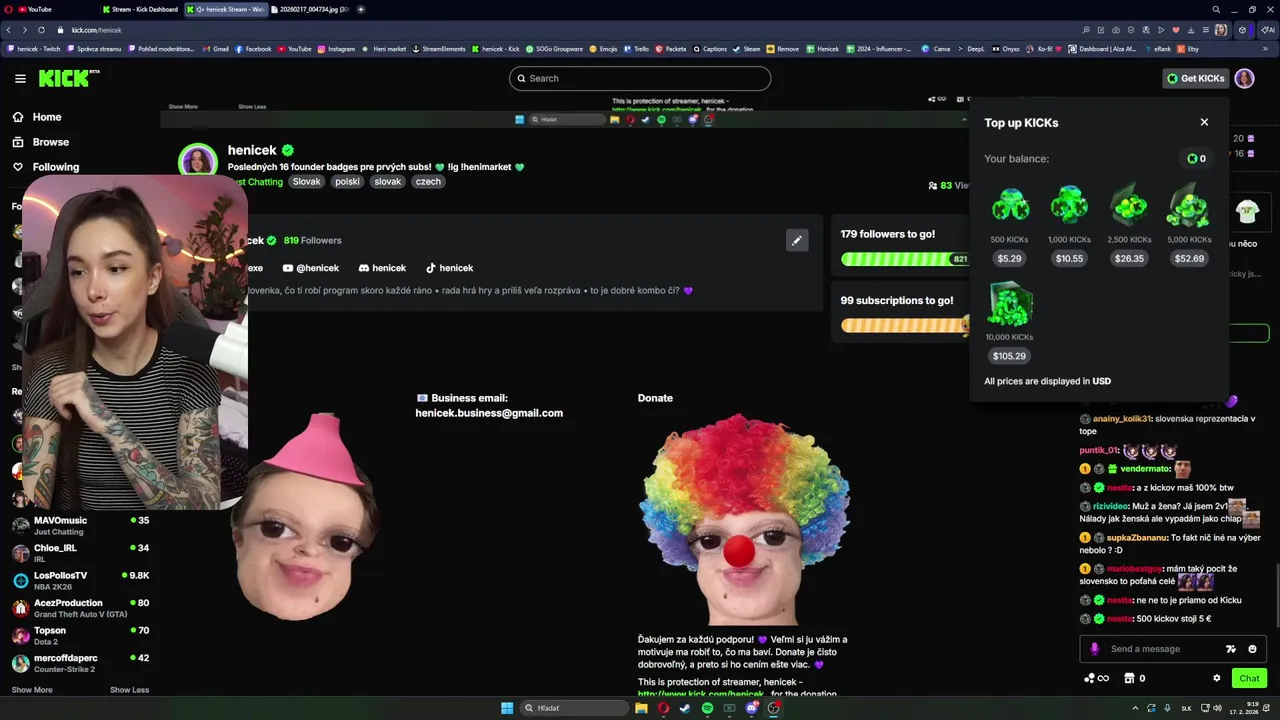The width and height of the screenshot is (1280, 720).
Task: Click the channel points infinity icon
Action: tap(1097, 678)
